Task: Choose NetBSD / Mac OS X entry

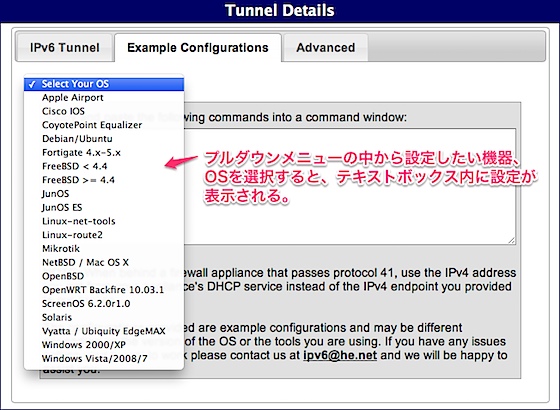Action: (x=104, y=262)
